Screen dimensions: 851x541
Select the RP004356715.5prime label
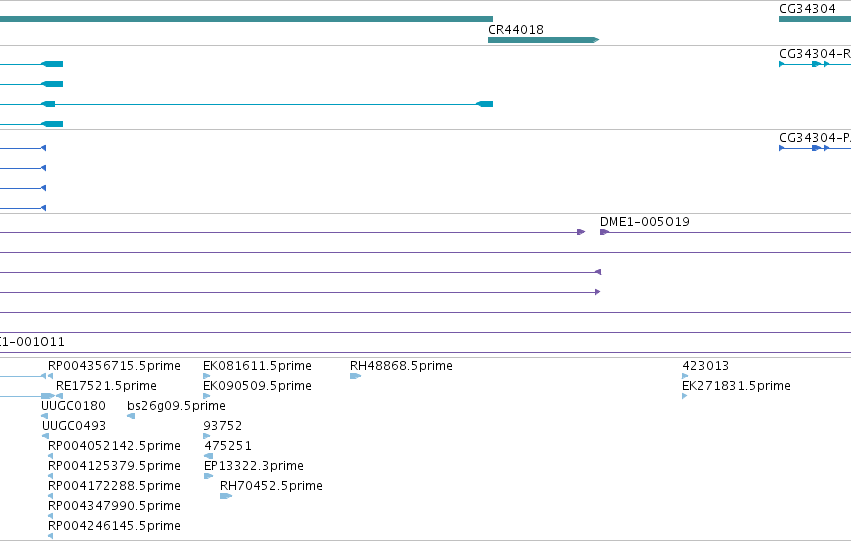(x=114, y=366)
